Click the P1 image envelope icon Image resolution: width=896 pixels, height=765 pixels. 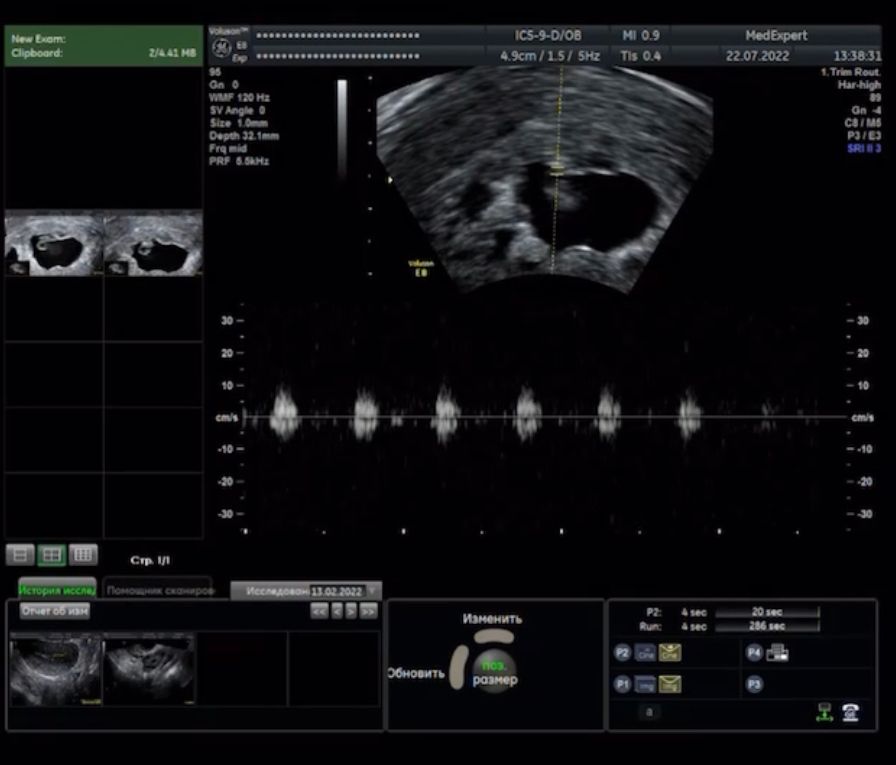[x=670, y=685]
